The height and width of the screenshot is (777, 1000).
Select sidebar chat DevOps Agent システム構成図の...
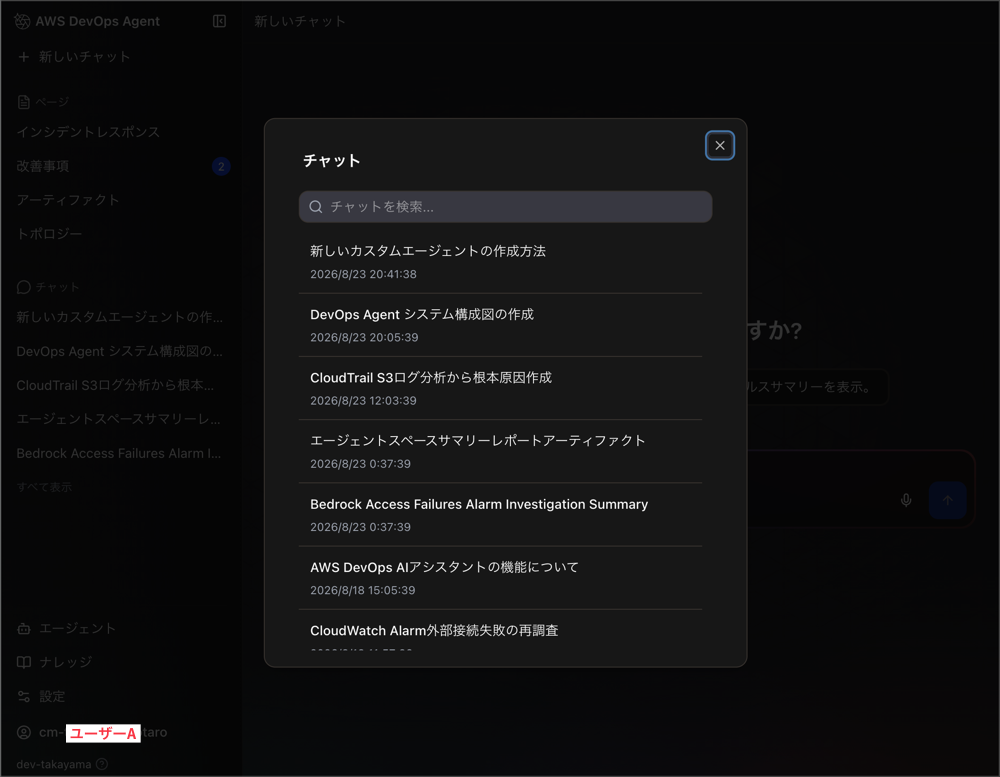point(120,352)
